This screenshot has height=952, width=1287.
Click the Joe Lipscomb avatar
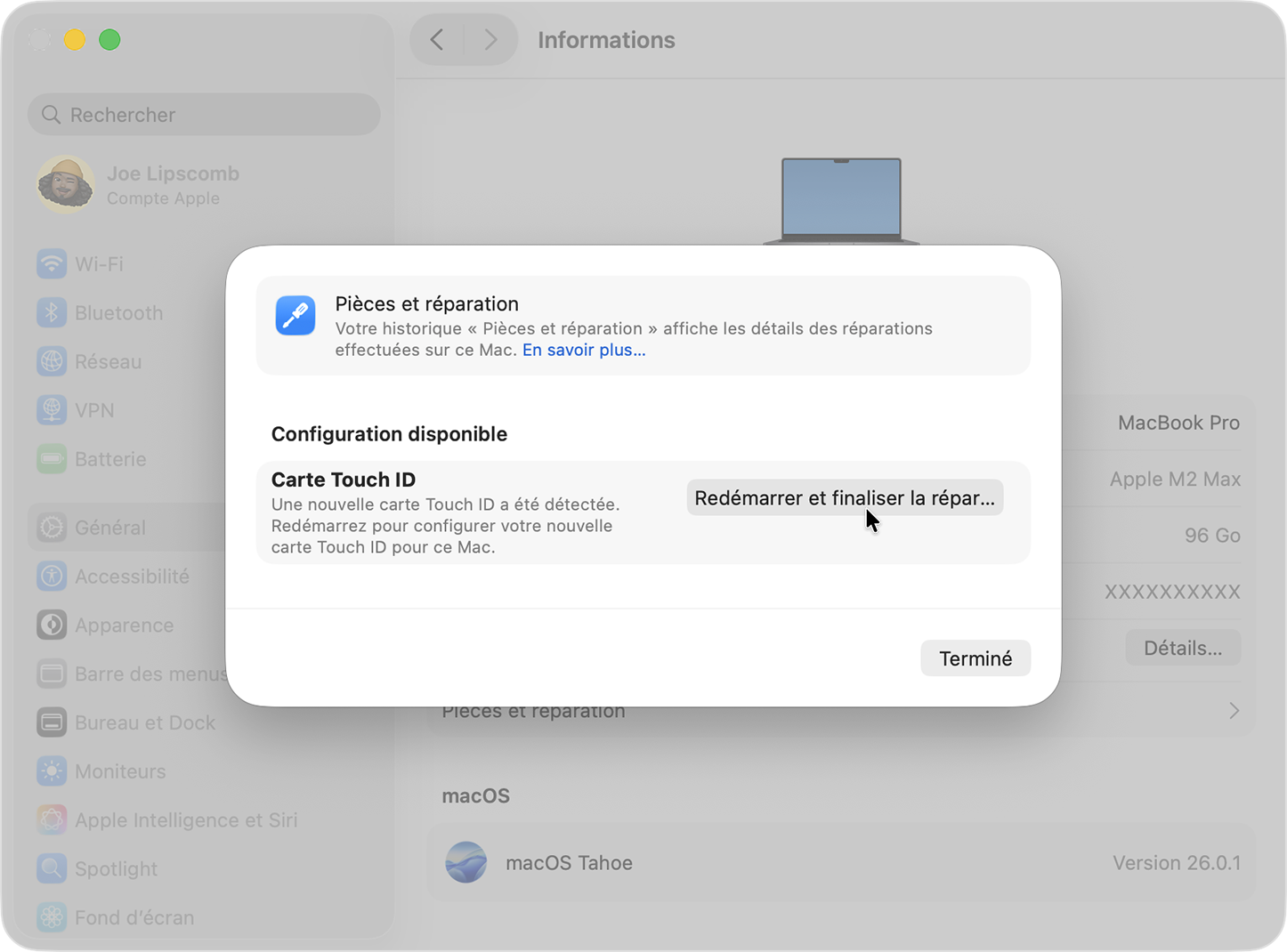(65, 184)
